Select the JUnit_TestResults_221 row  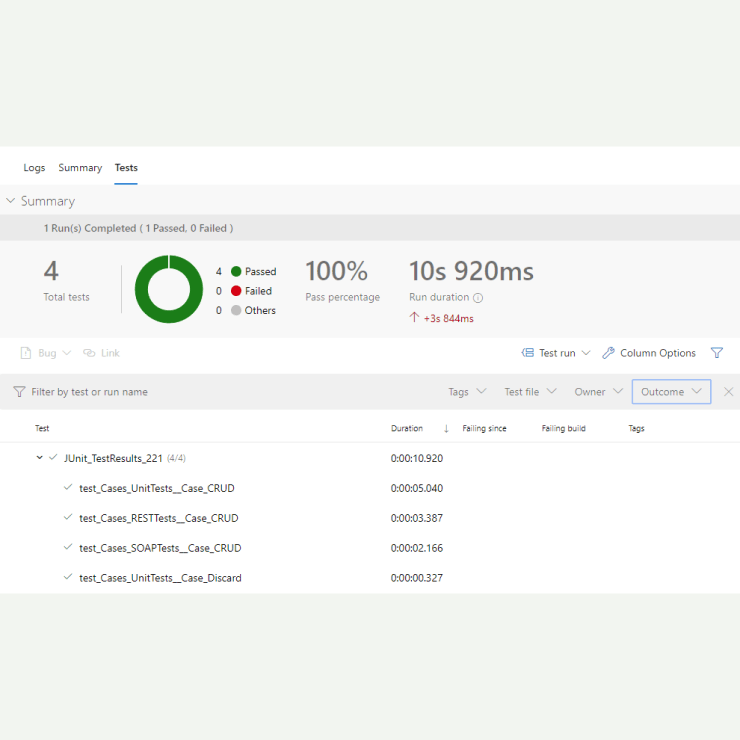tap(370, 458)
